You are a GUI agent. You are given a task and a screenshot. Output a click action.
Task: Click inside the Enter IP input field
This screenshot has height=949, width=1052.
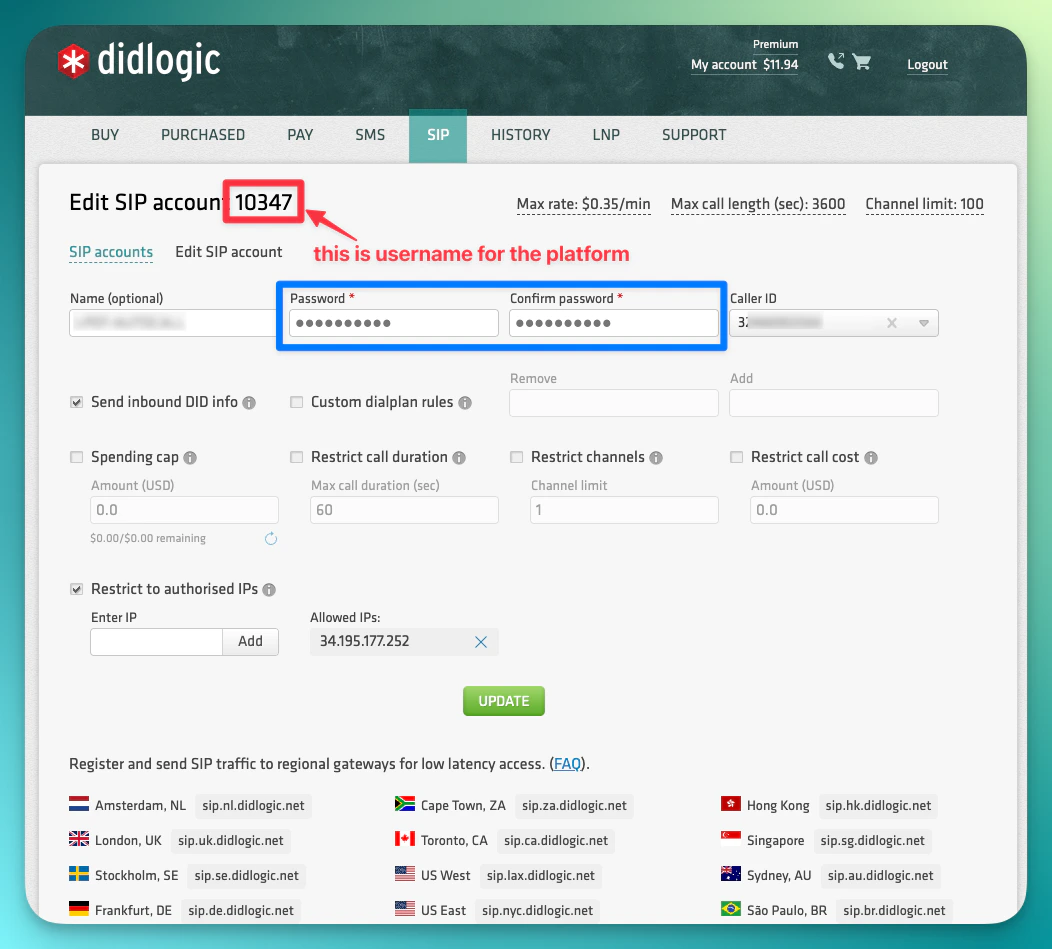click(x=155, y=641)
